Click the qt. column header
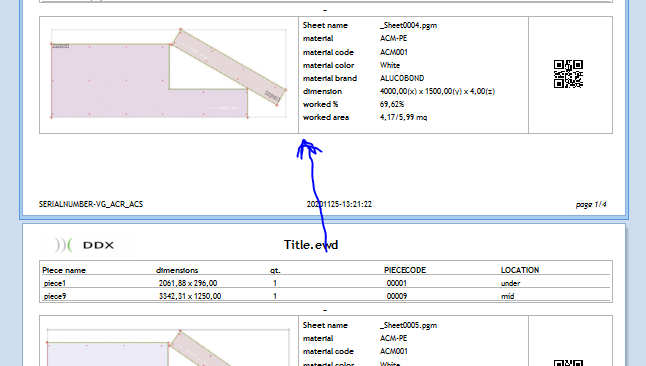Screen dimensions: 646x366 (x=275, y=270)
